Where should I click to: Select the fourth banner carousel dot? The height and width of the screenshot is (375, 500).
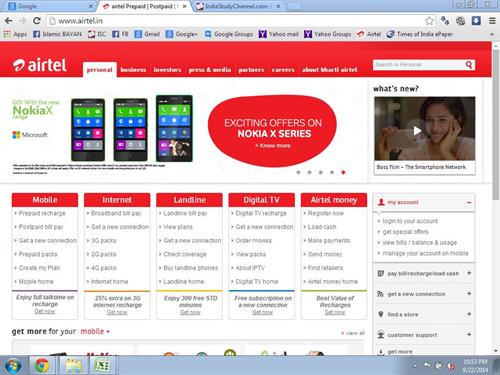(332, 172)
